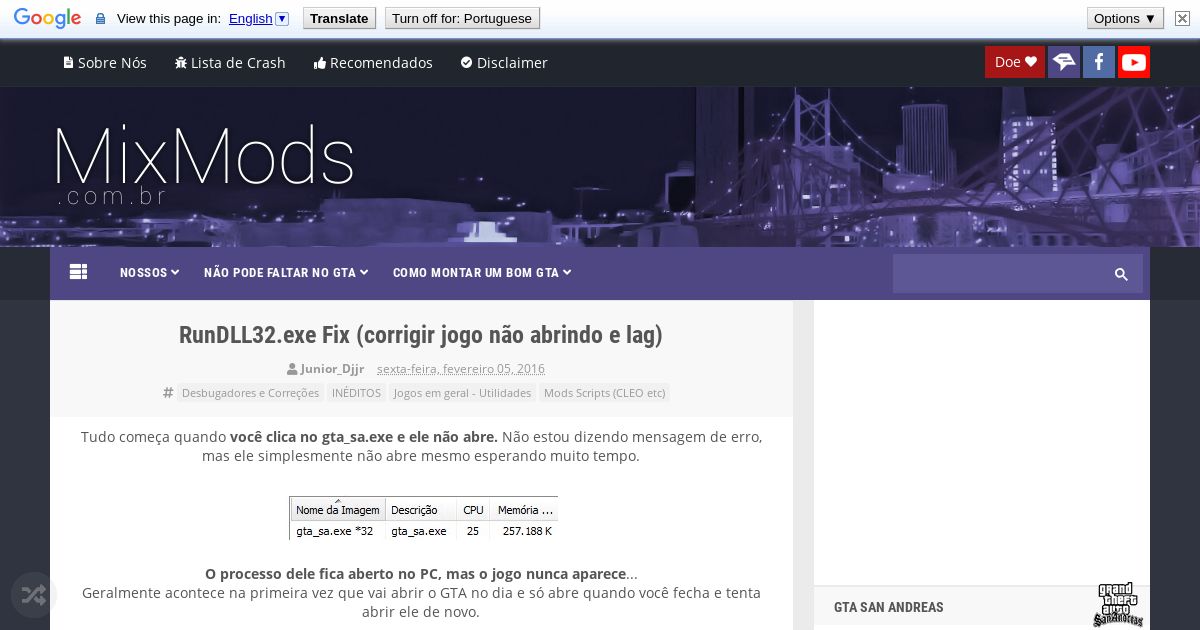Click the search magnifier icon
The height and width of the screenshot is (630, 1200).
pyautogui.click(x=1121, y=274)
